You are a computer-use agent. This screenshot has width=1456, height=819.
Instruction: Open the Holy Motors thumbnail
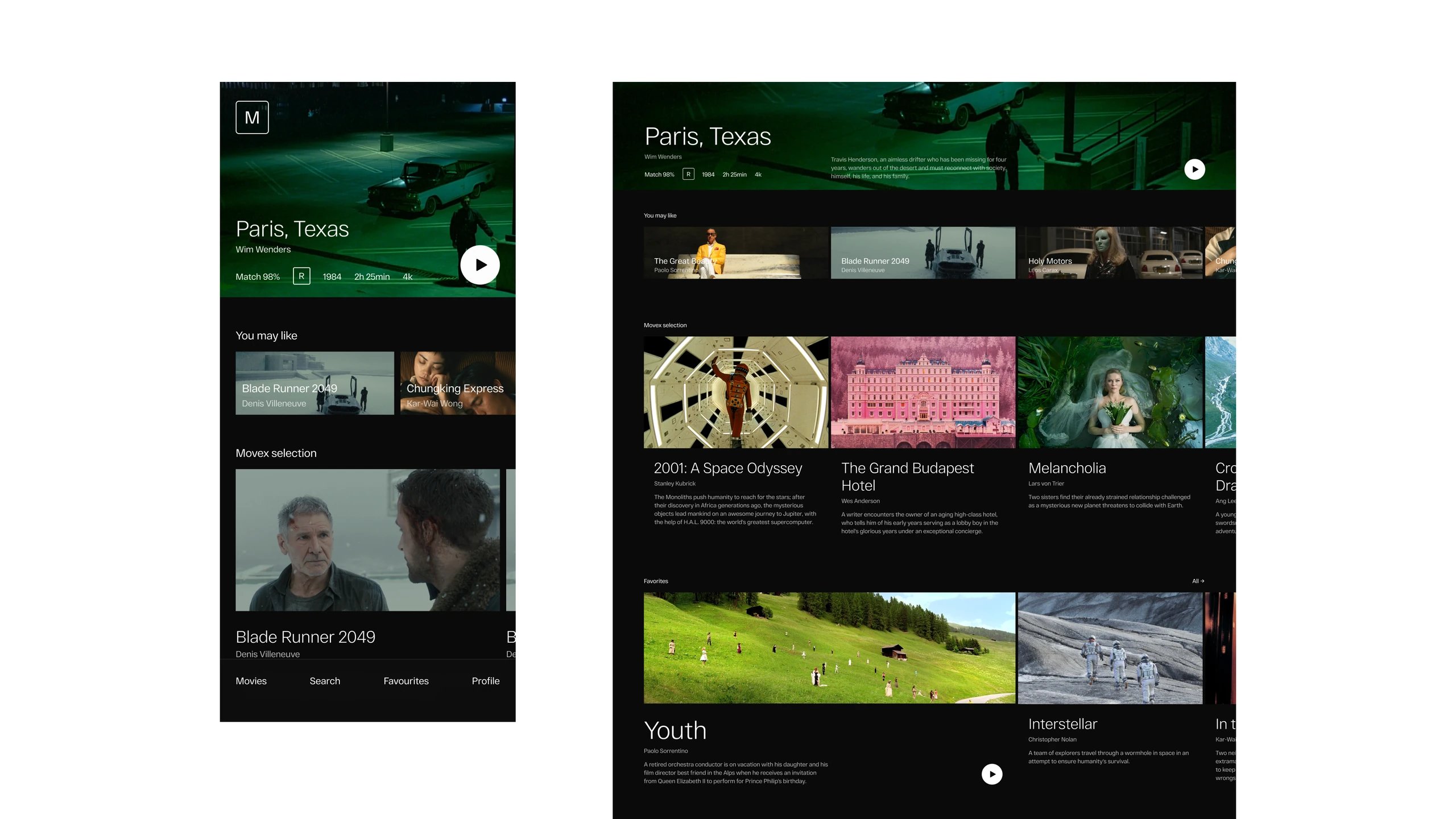(x=1110, y=253)
